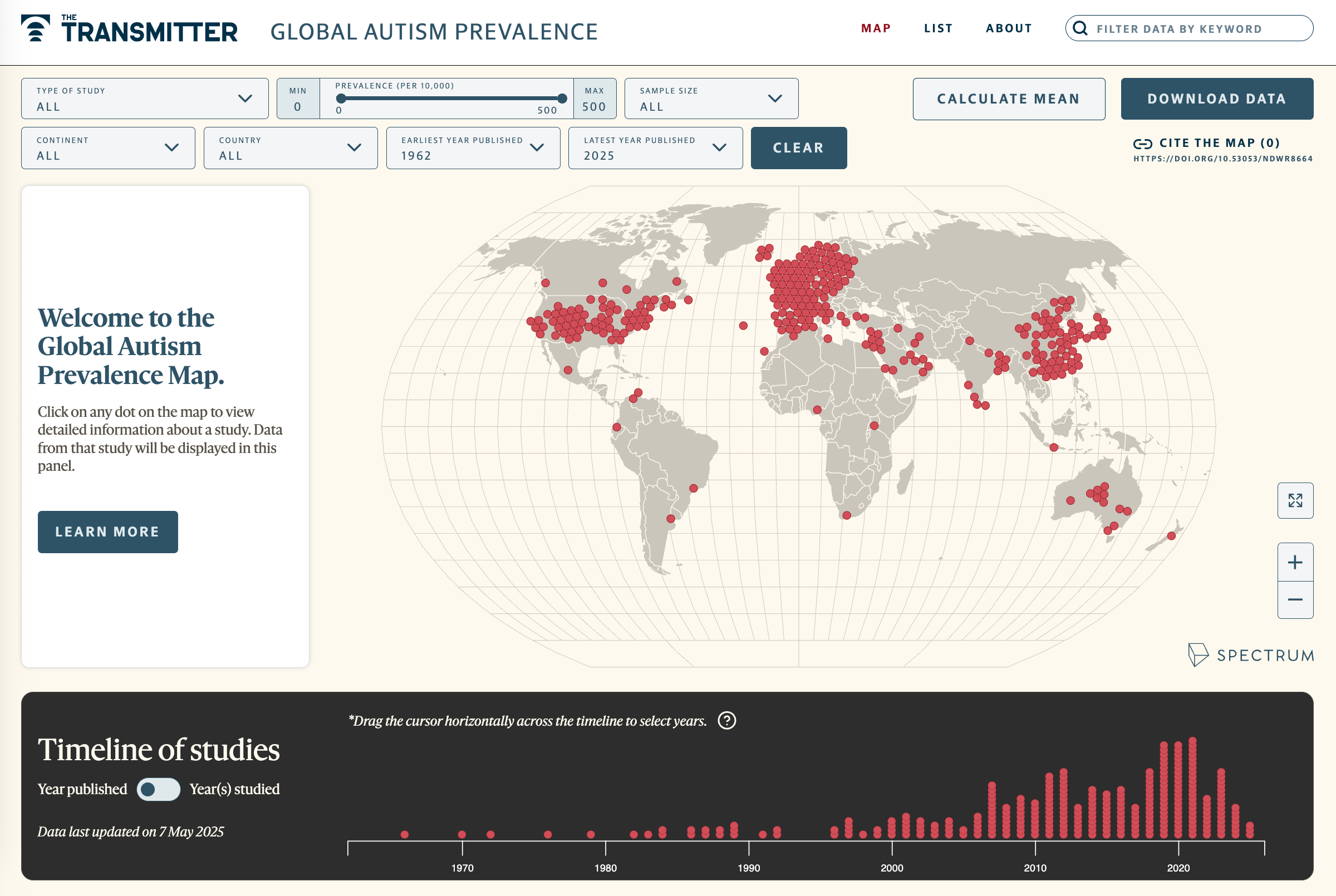This screenshot has height=896, width=1336.
Task: Click the search magnifier icon
Action: coord(1079,28)
